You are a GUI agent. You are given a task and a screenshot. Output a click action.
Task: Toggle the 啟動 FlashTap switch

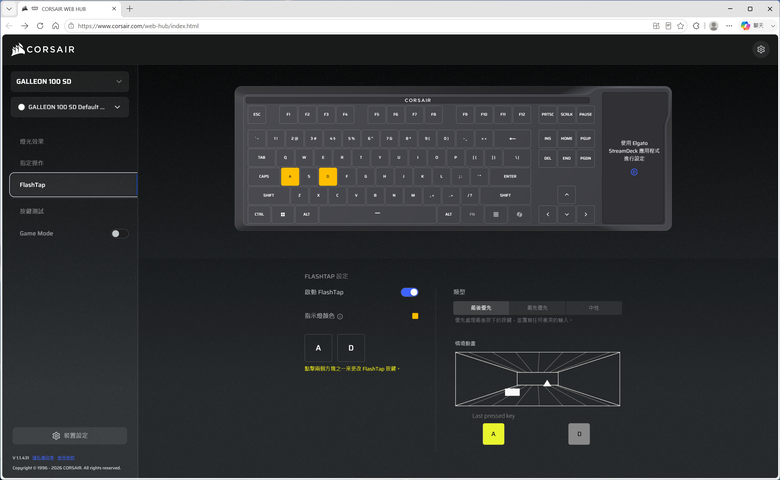point(409,292)
